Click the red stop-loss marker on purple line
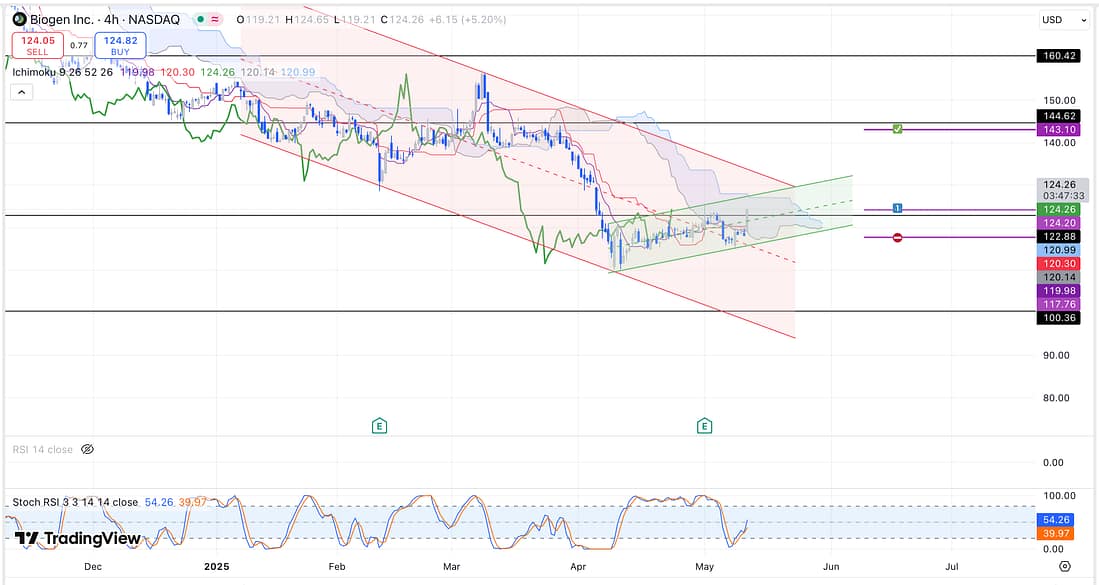This screenshot has height=585, width=1099. [898, 237]
